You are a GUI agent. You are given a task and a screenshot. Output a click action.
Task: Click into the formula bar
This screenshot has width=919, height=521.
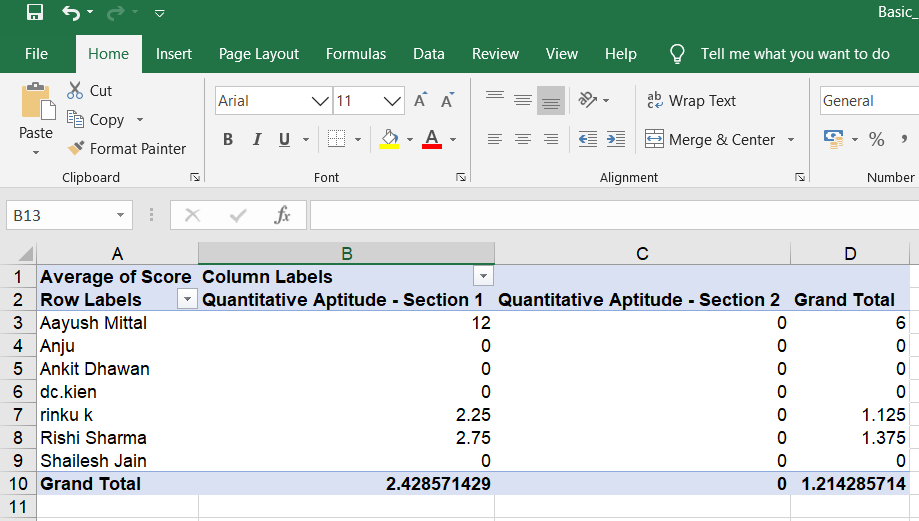point(614,216)
